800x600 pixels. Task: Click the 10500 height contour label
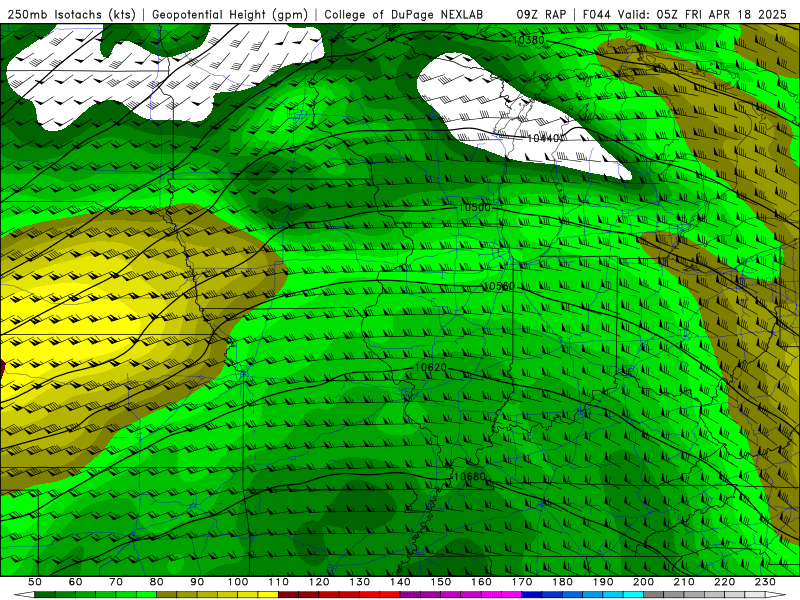click(474, 208)
